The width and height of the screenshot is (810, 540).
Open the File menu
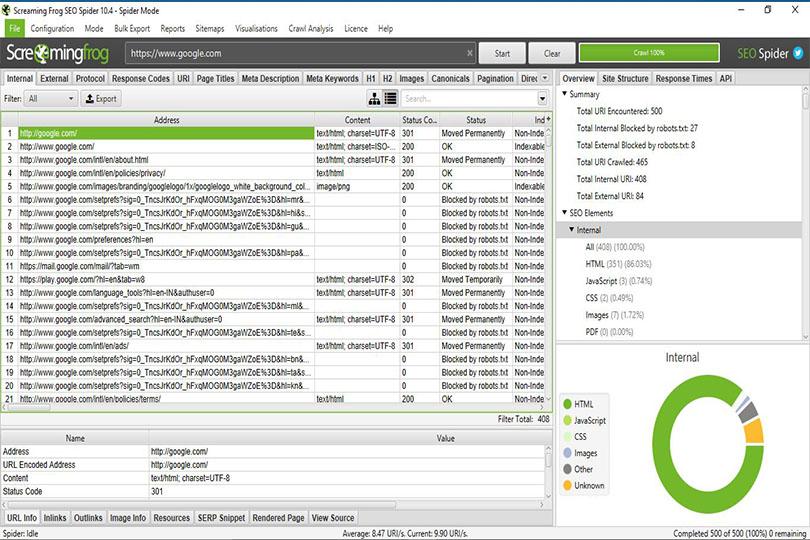coord(14,28)
